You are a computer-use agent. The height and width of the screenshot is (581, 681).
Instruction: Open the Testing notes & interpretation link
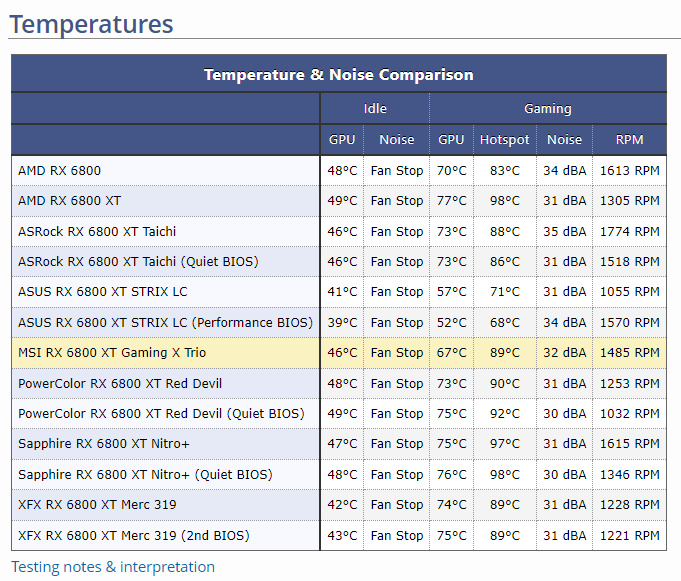(x=113, y=567)
